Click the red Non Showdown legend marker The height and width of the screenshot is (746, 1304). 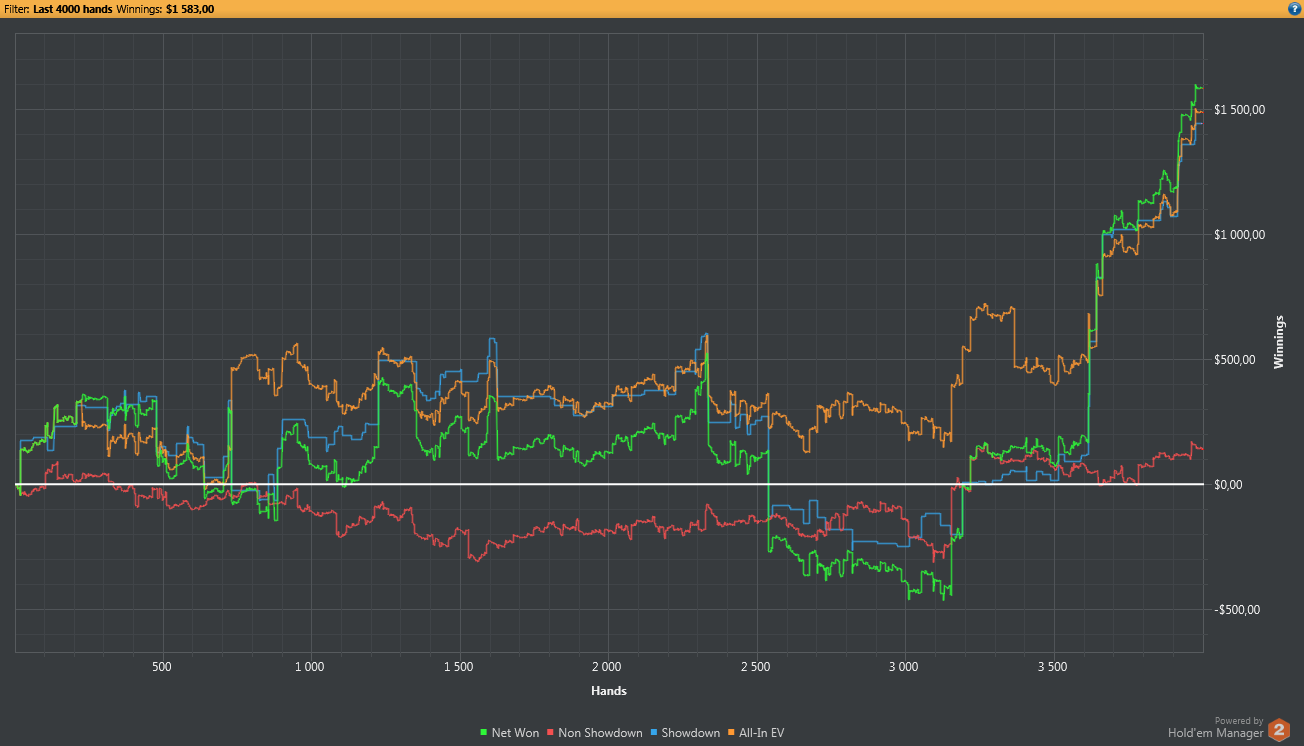[551, 733]
